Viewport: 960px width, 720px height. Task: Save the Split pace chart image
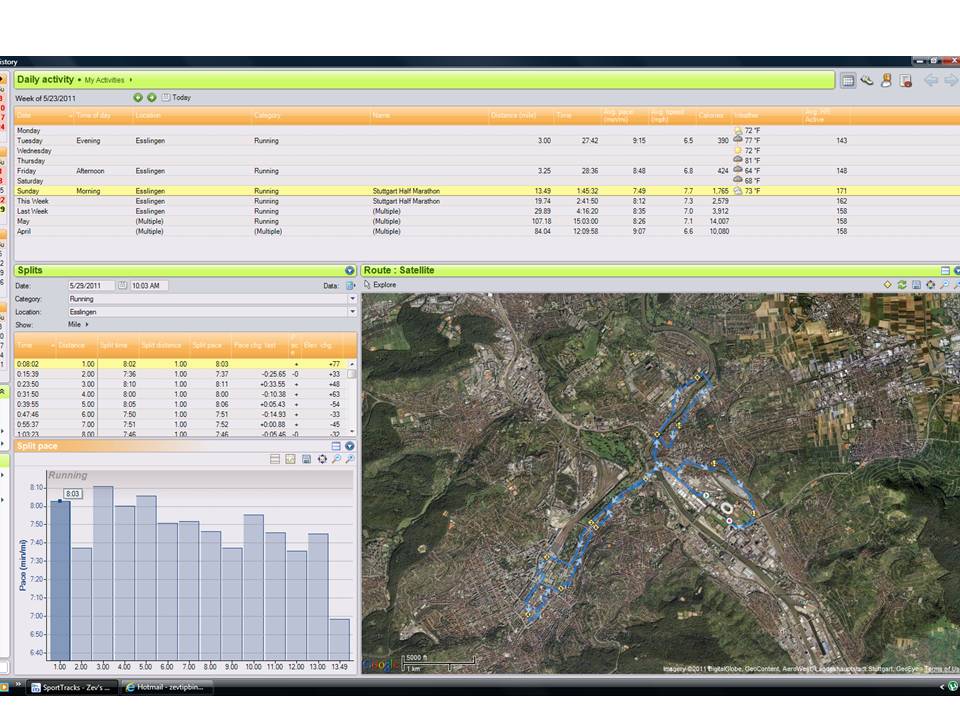(x=306, y=459)
